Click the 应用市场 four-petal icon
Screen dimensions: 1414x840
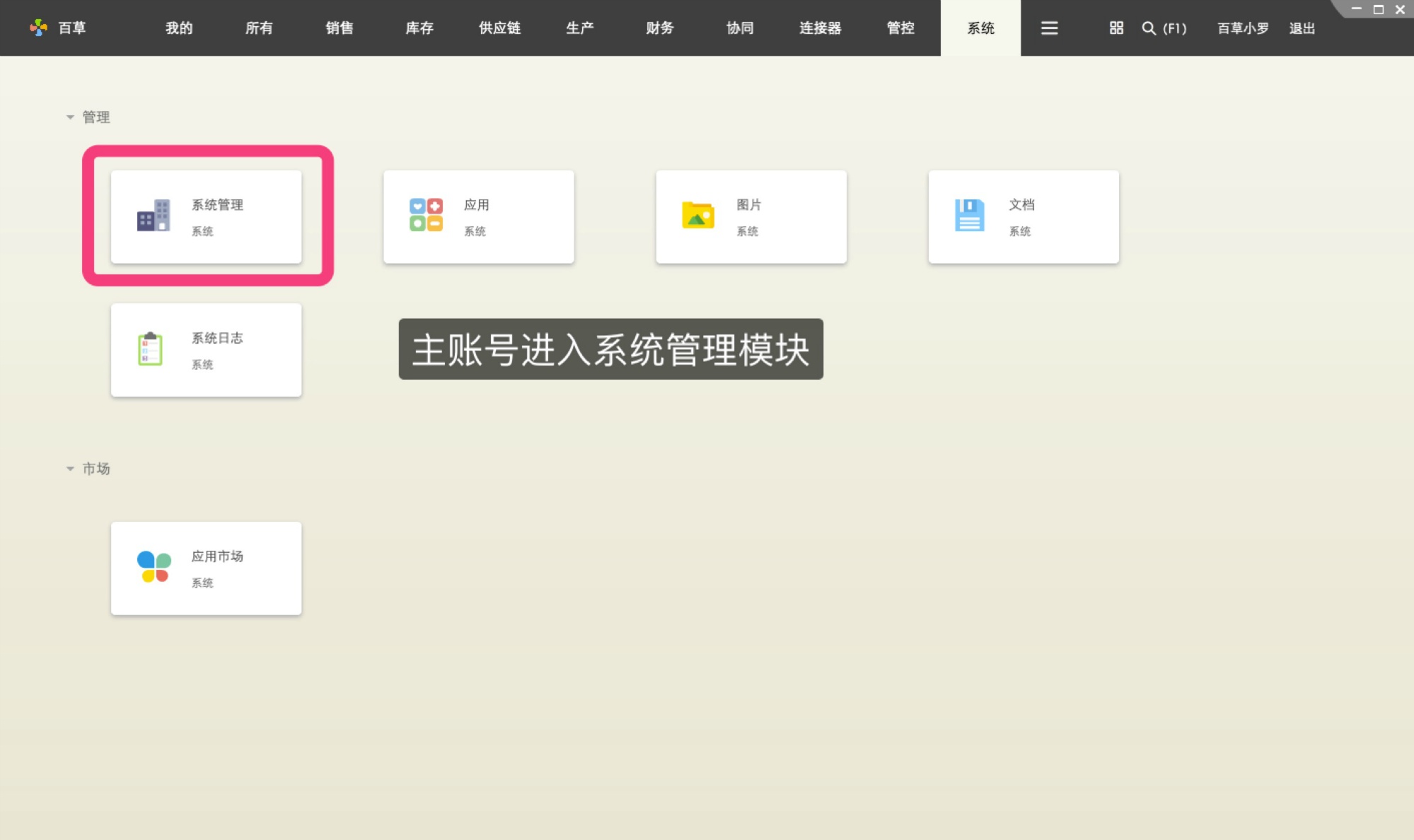pos(153,566)
